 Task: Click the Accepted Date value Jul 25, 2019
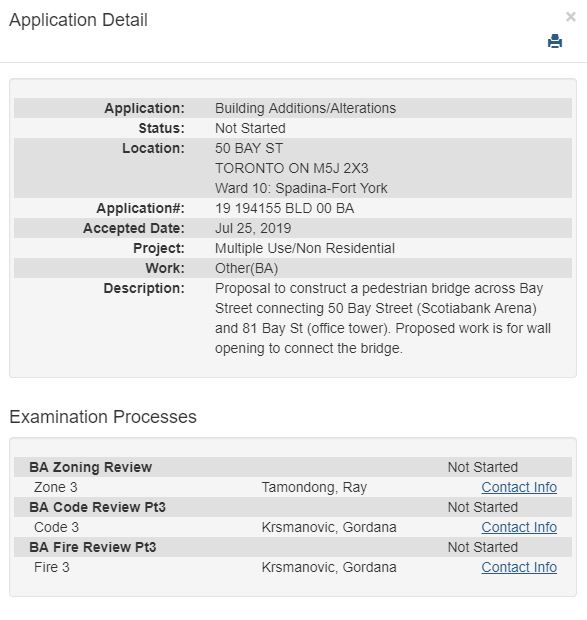[x=253, y=229]
